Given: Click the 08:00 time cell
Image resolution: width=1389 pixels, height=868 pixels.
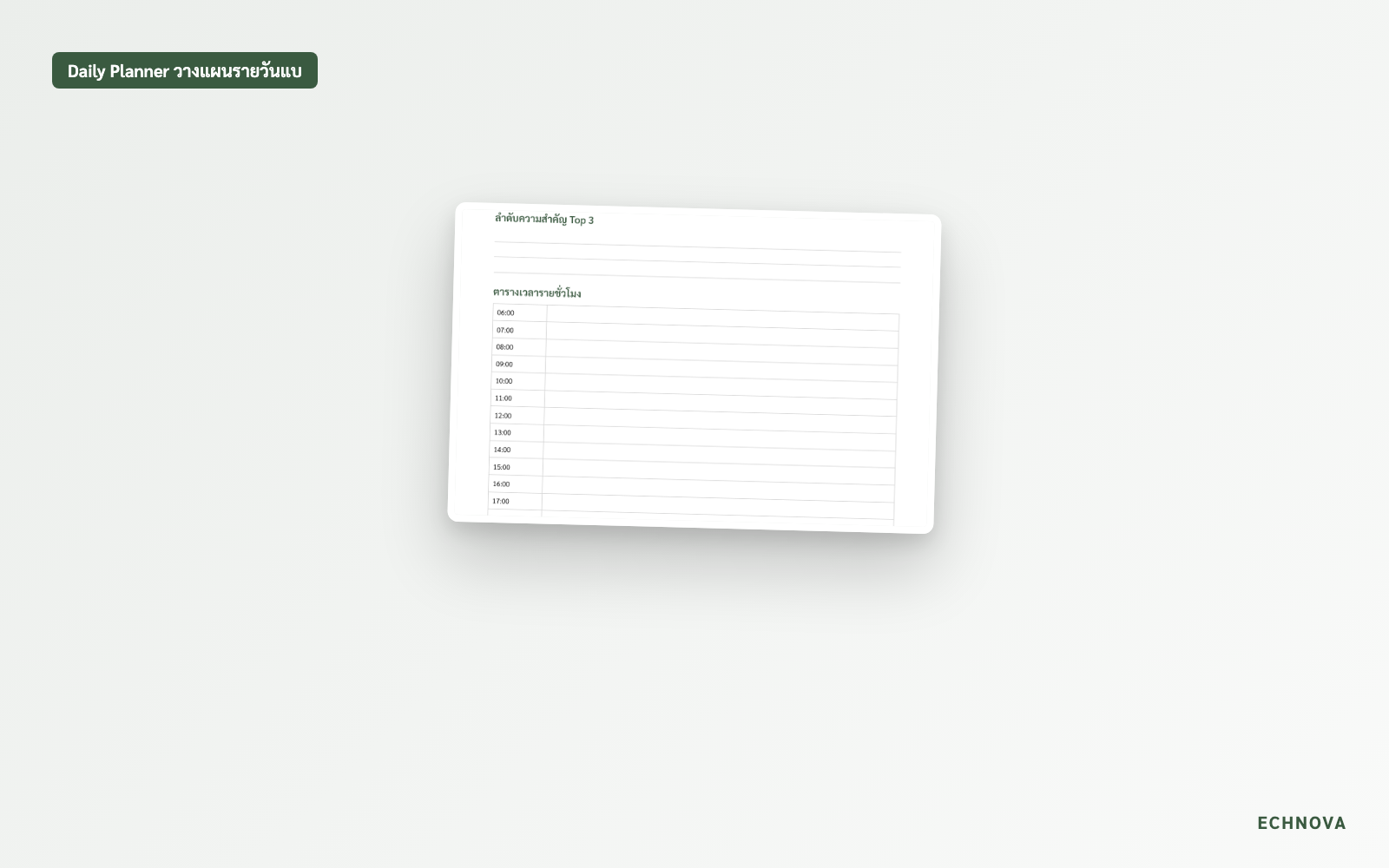Looking at the screenshot, I should (x=518, y=347).
